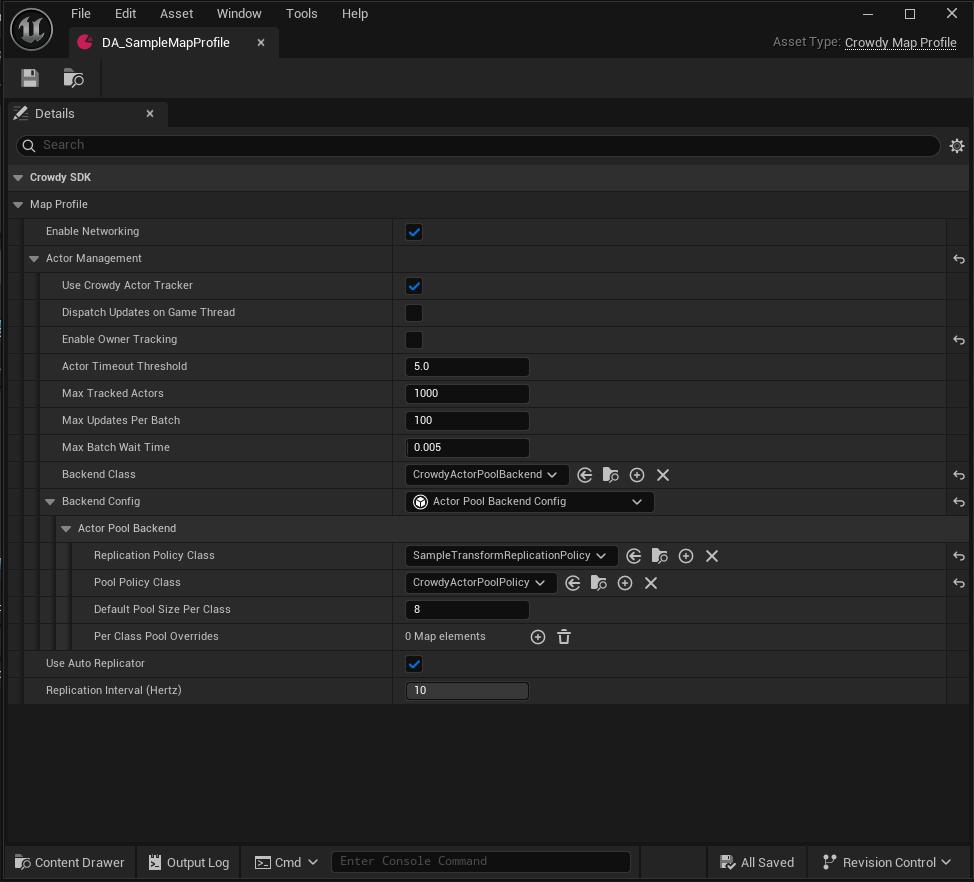
Task: Collapse the Actor Pool Backend group
Action: (x=66, y=529)
